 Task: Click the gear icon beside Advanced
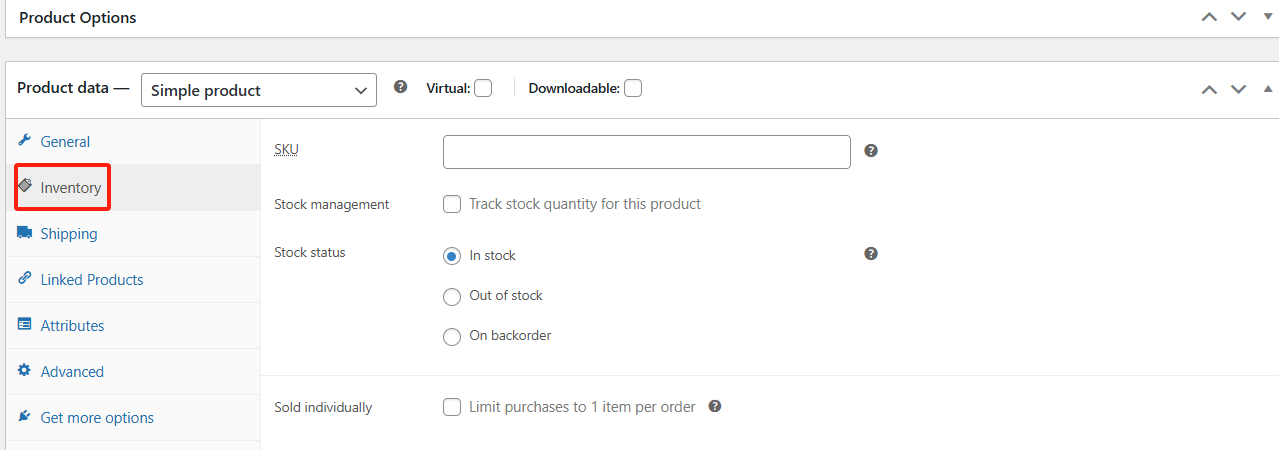pos(24,371)
